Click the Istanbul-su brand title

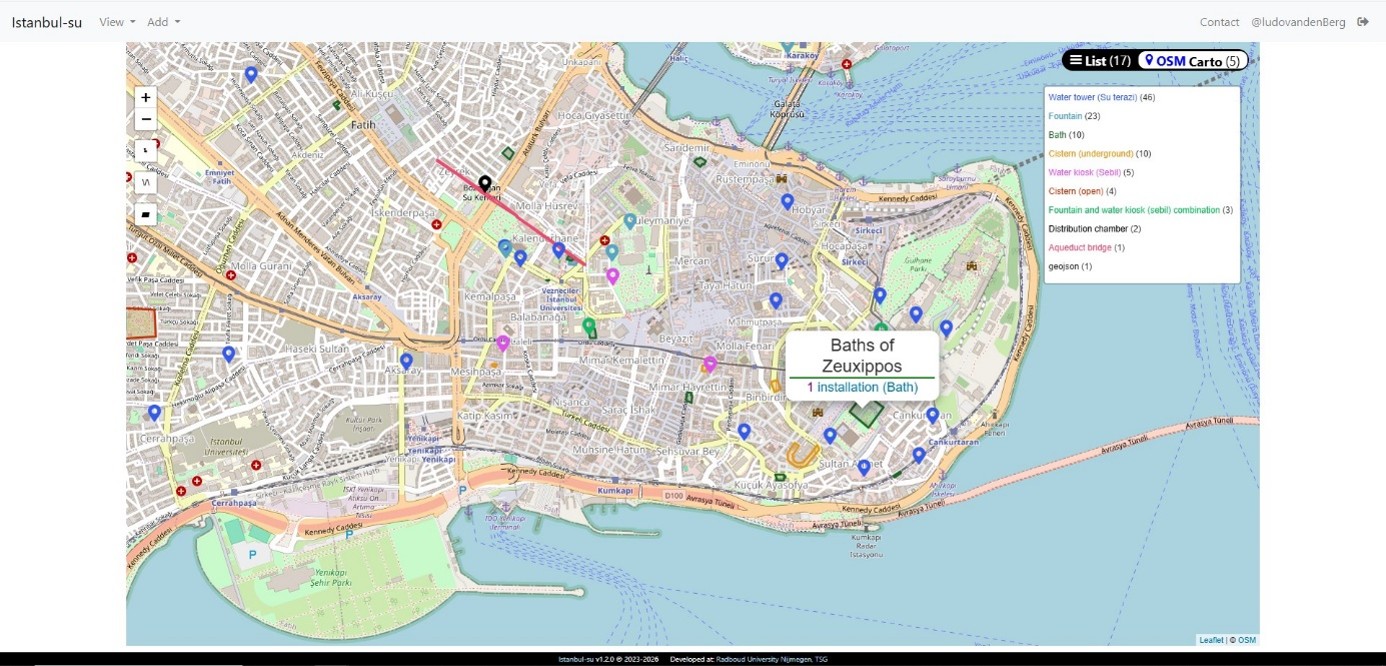tap(47, 22)
